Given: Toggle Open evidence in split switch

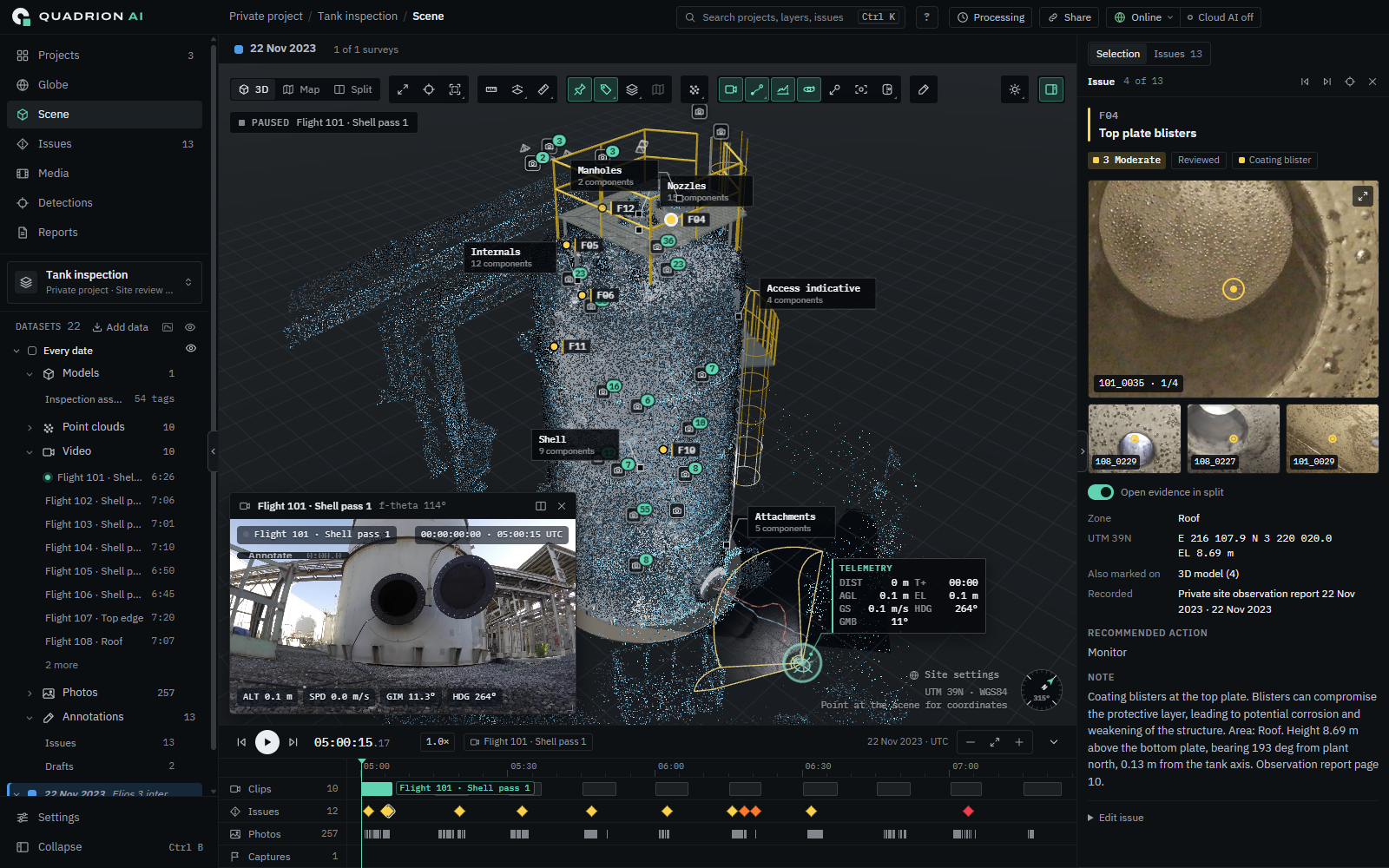Looking at the screenshot, I should [1101, 492].
